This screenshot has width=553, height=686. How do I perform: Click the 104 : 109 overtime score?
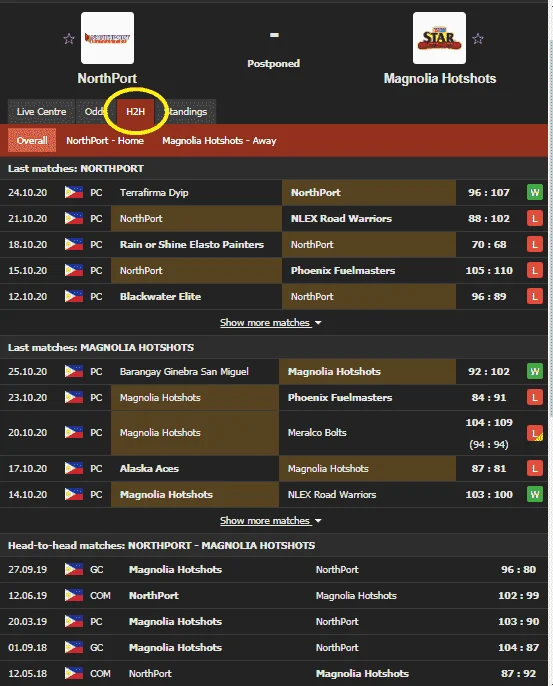click(x=489, y=422)
